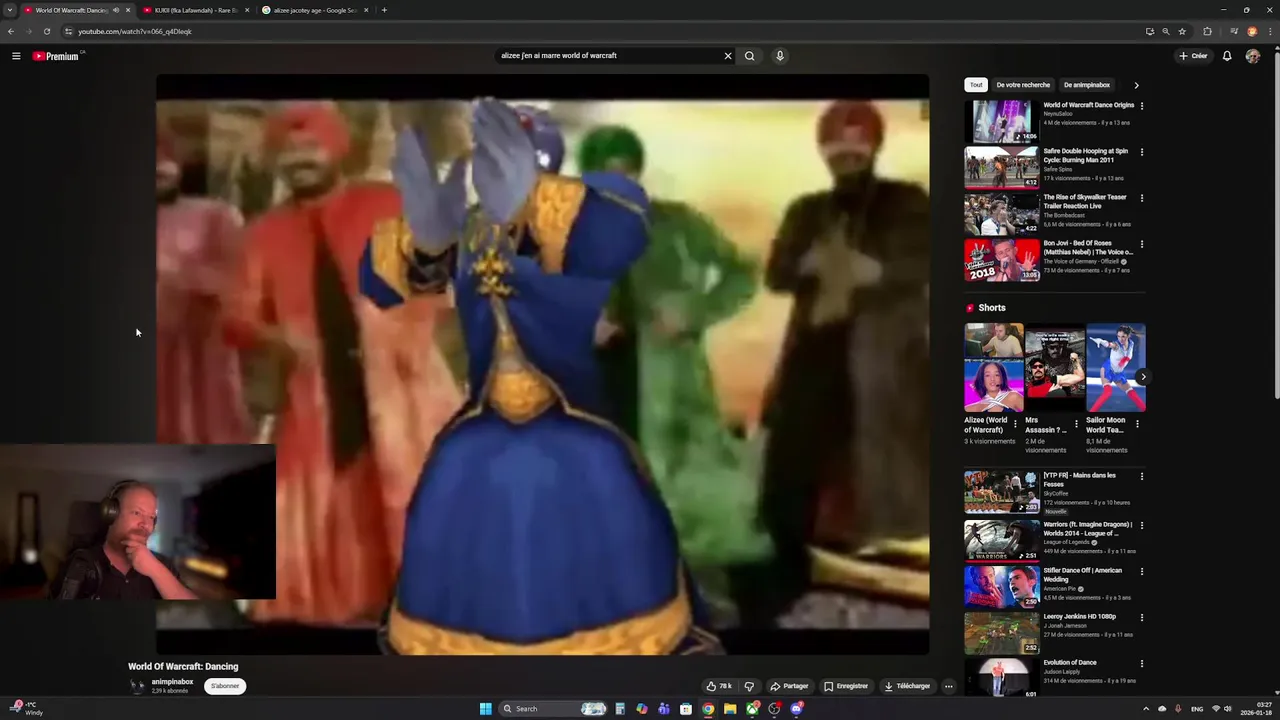
Task: Open the animpinabox channel name link
Action: click(x=172, y=682)
